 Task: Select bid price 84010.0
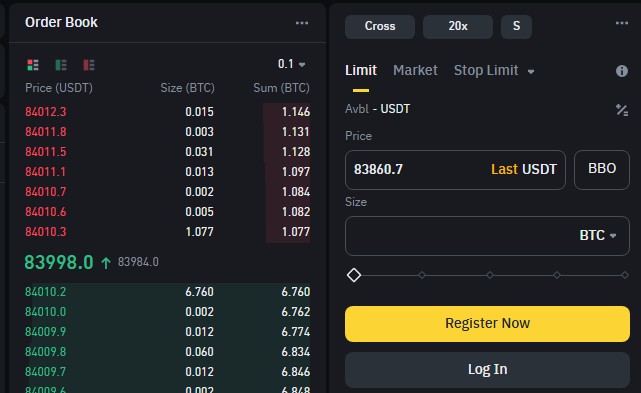tap(45, 312)
